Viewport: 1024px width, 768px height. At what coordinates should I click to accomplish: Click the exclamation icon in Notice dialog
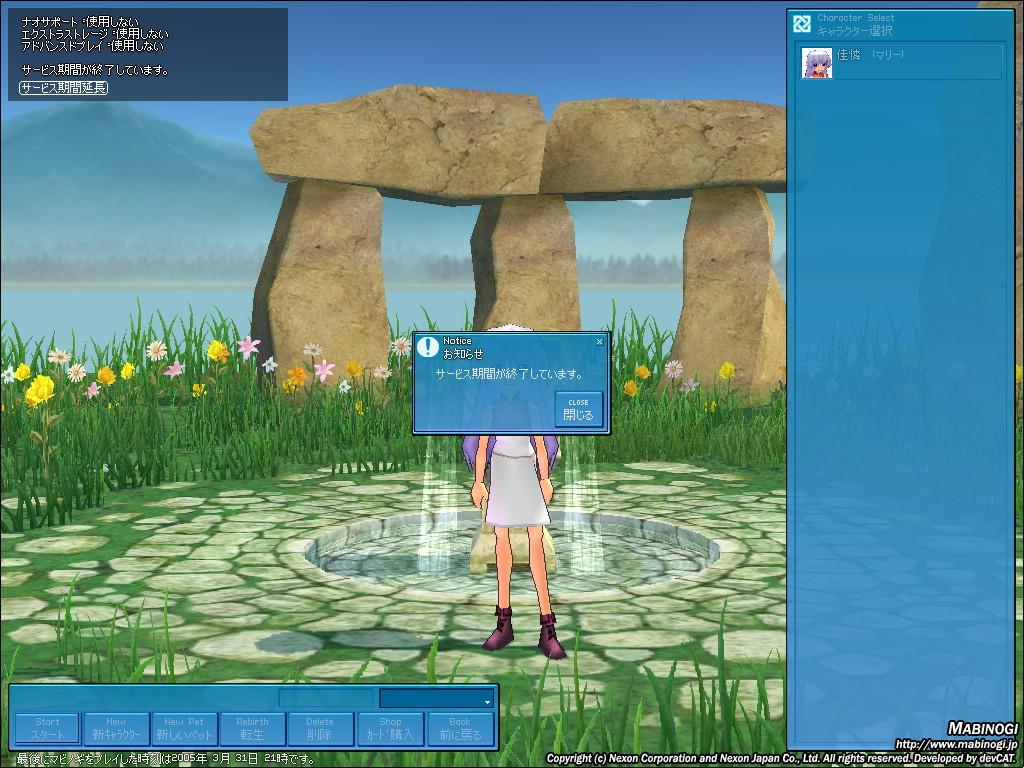click(x=428, y=347)
